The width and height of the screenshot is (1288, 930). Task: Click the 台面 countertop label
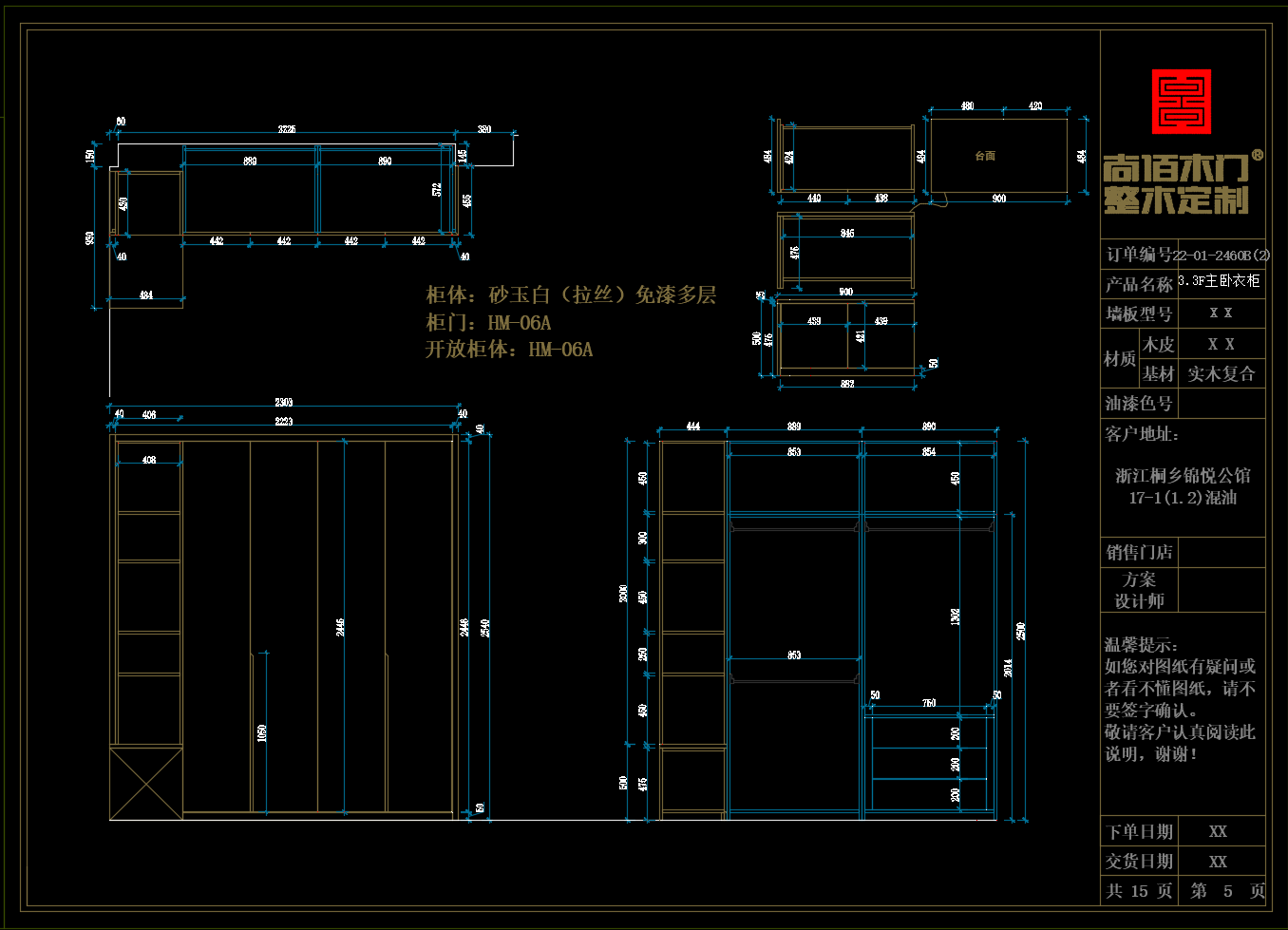click(985, 156)
